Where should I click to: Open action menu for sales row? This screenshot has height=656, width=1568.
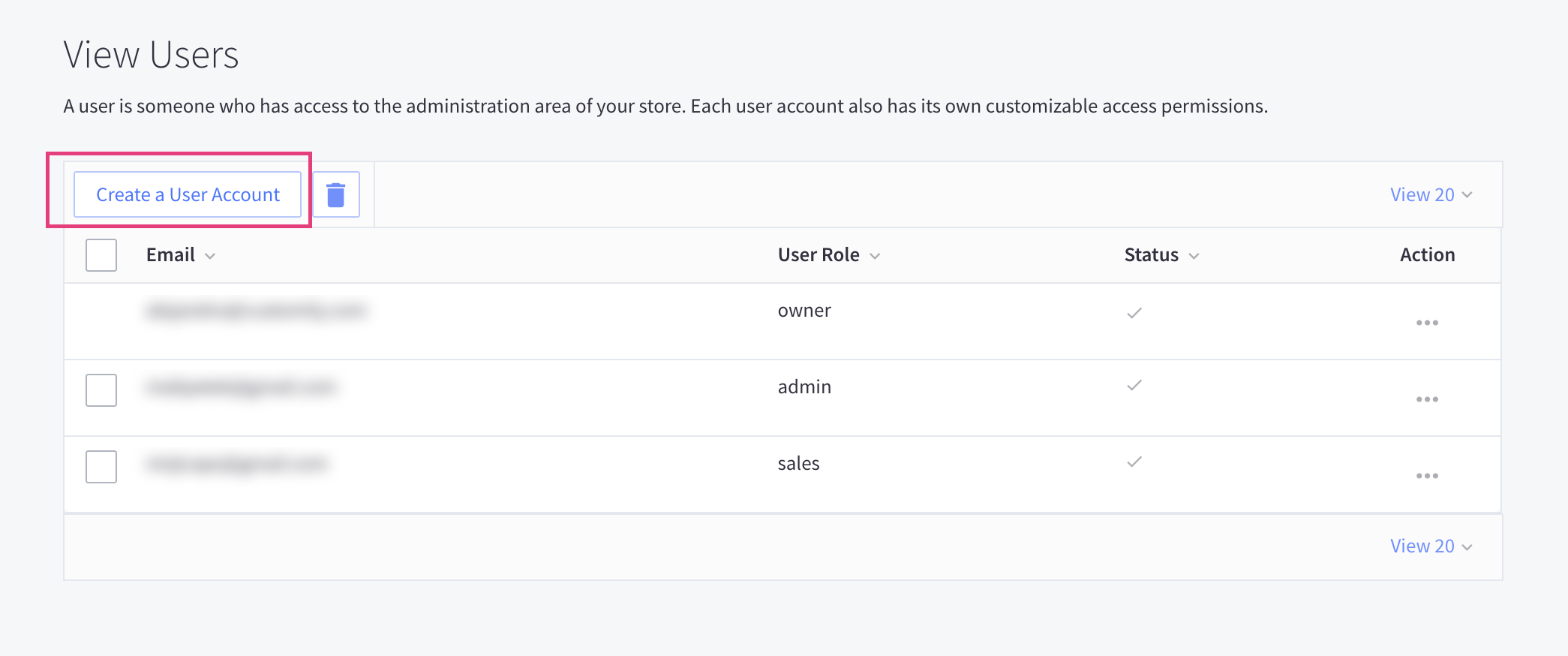pyautogui.click(x=1427, y=476)
